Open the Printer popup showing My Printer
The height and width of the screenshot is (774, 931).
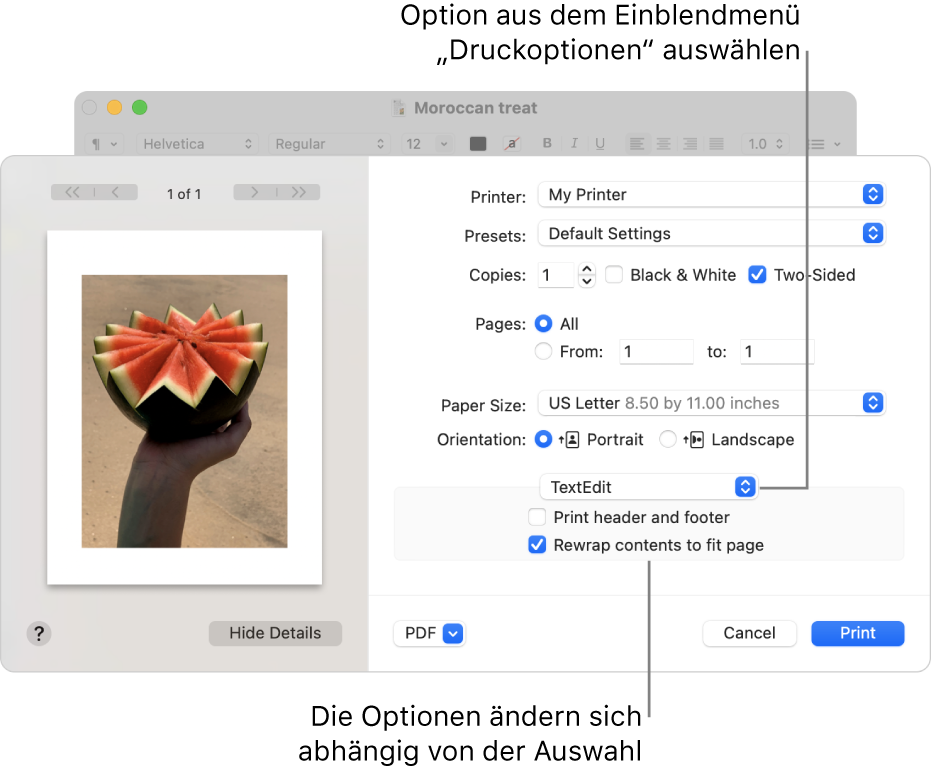pyautogui.click(x=711, y=195)
